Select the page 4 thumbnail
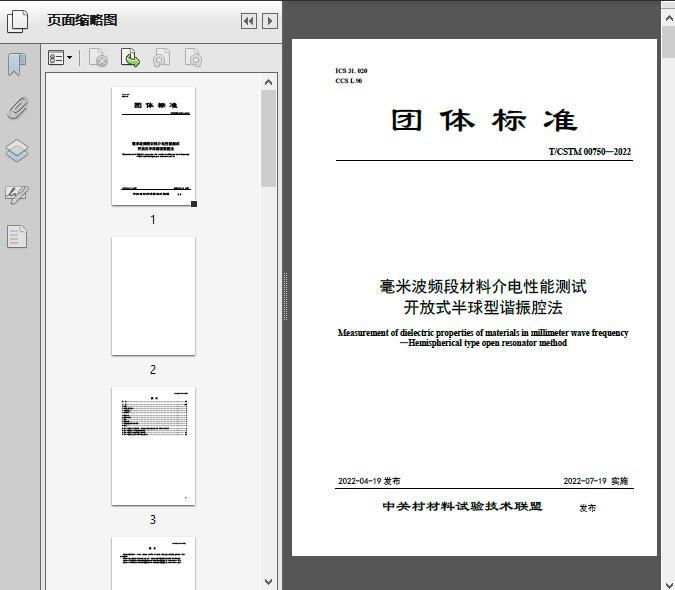675x590 pixels. (x=153, y=563)
